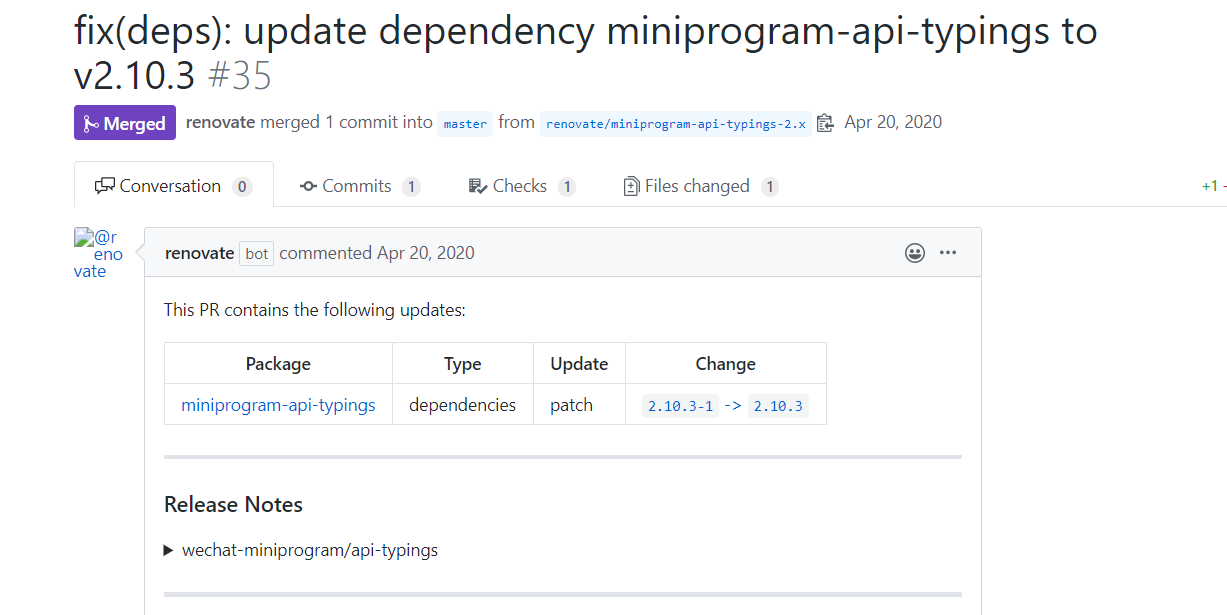Click the Commits tab icon
The height and width of the screenshot is (615, 1227).
point(307,186)
